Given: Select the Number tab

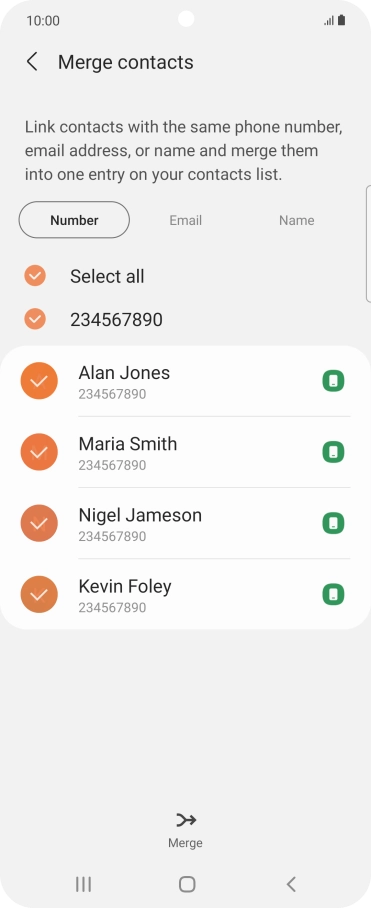Looking at the screenshot, I should pos(74,220).
